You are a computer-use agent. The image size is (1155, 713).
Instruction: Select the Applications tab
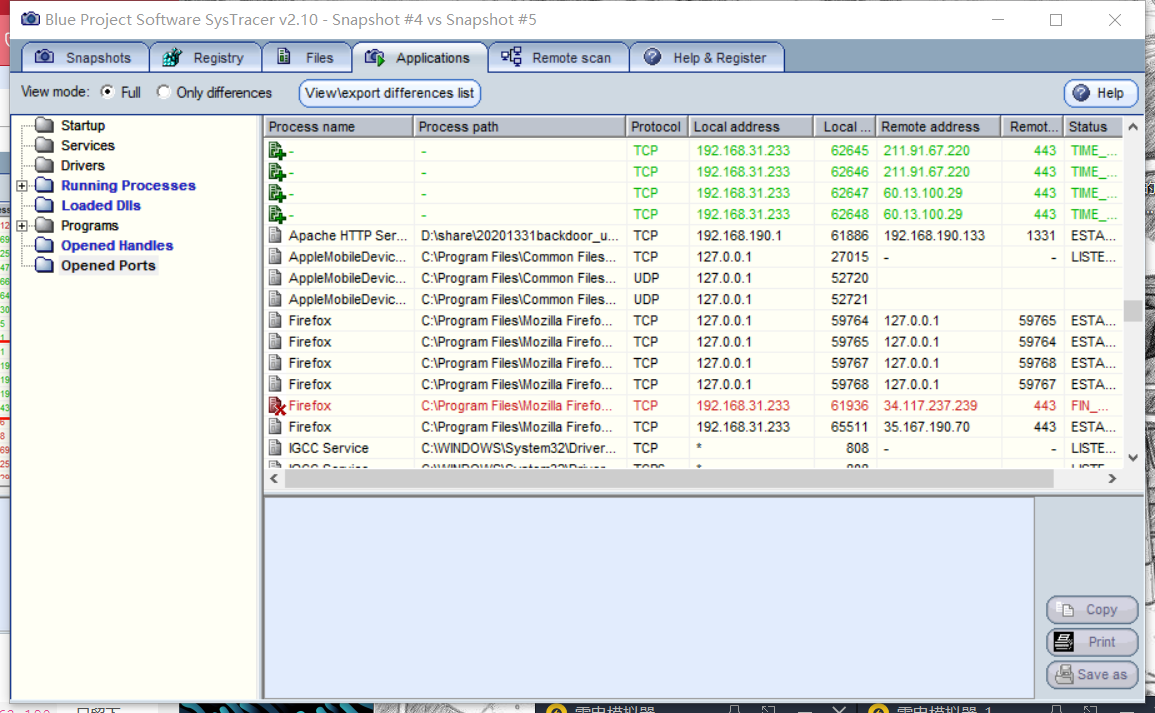tap(419, 57)
